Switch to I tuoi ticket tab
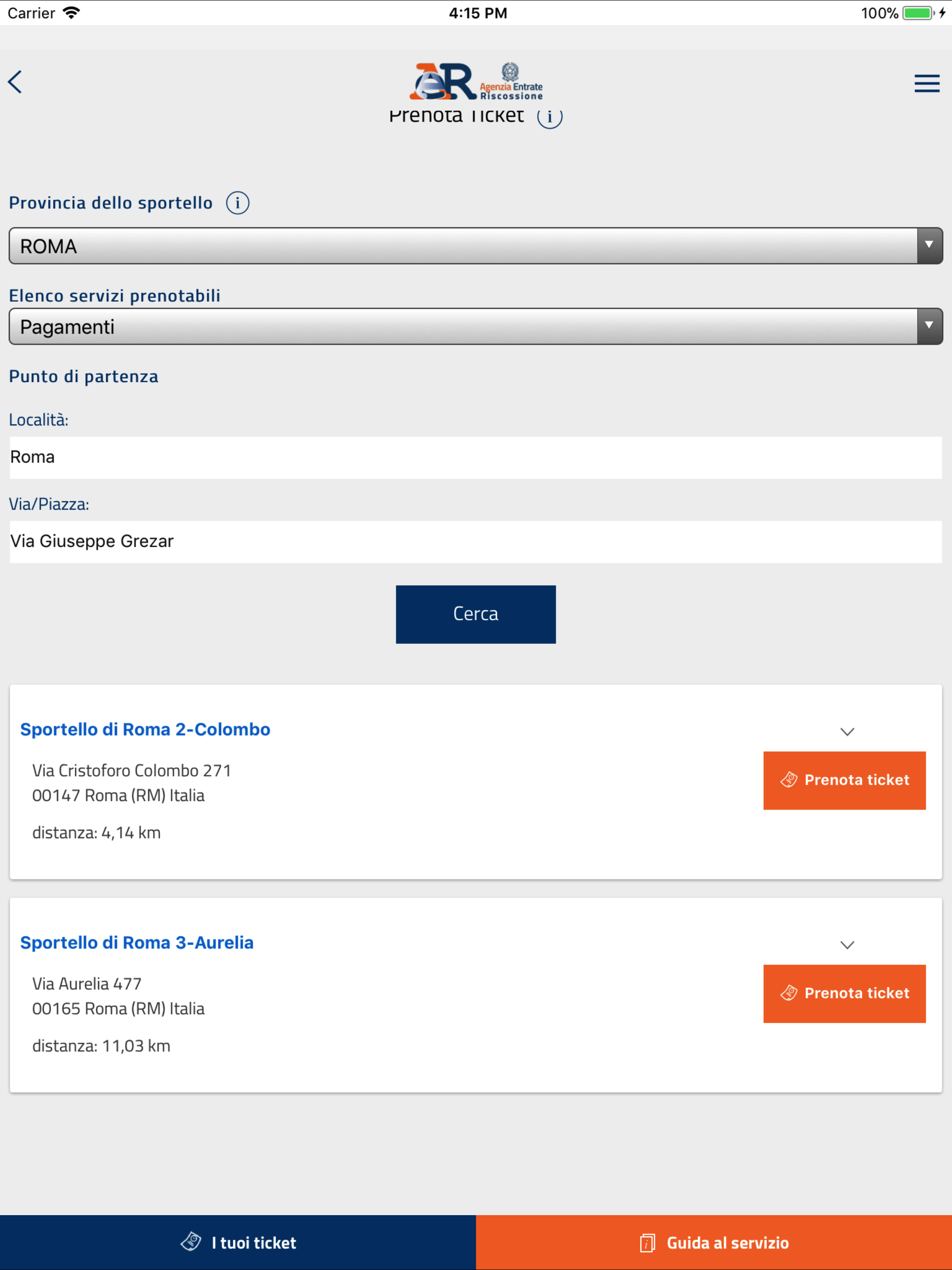 [238, 1243]
